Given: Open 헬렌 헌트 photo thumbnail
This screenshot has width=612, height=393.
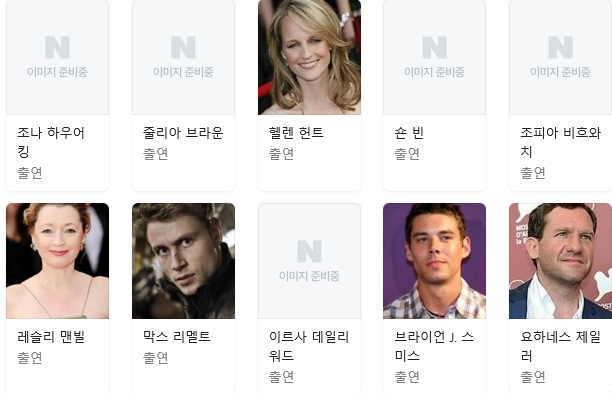Looking at the screenshot, I should [x=310, y=57].
